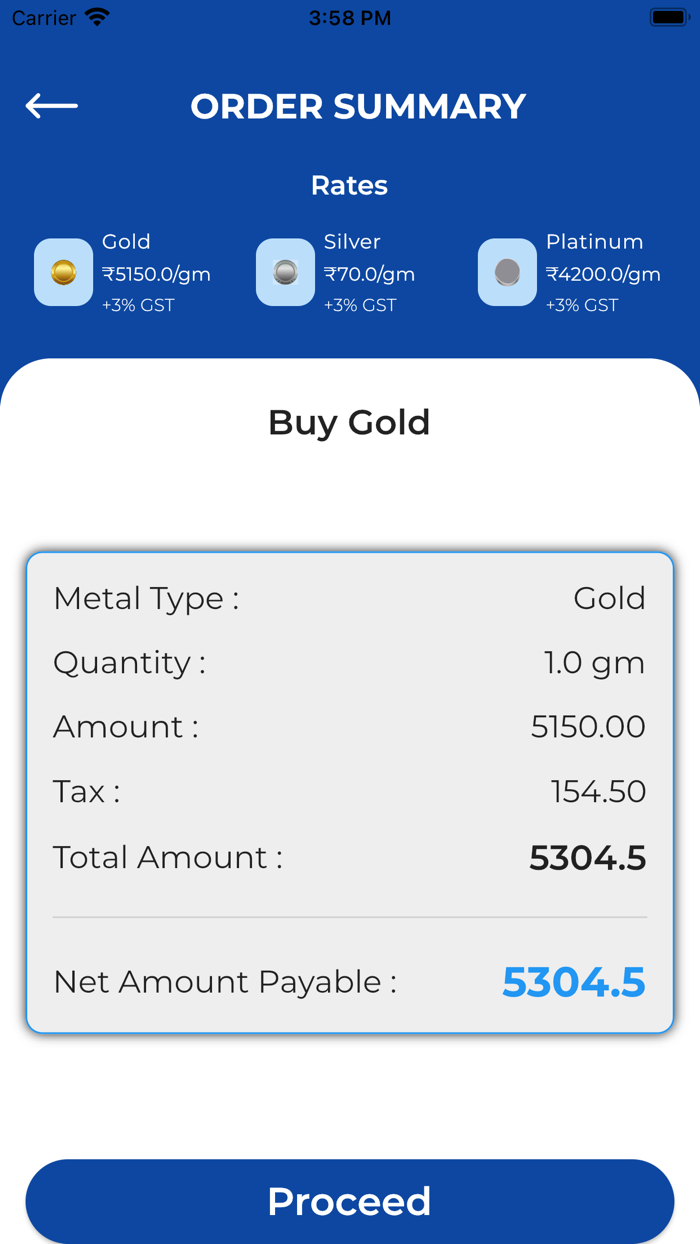This screenshot has width=700, height=1244.
Task: Select the Gold metal type in the summary
Action: pyautogui.click(x=609, y=598)
